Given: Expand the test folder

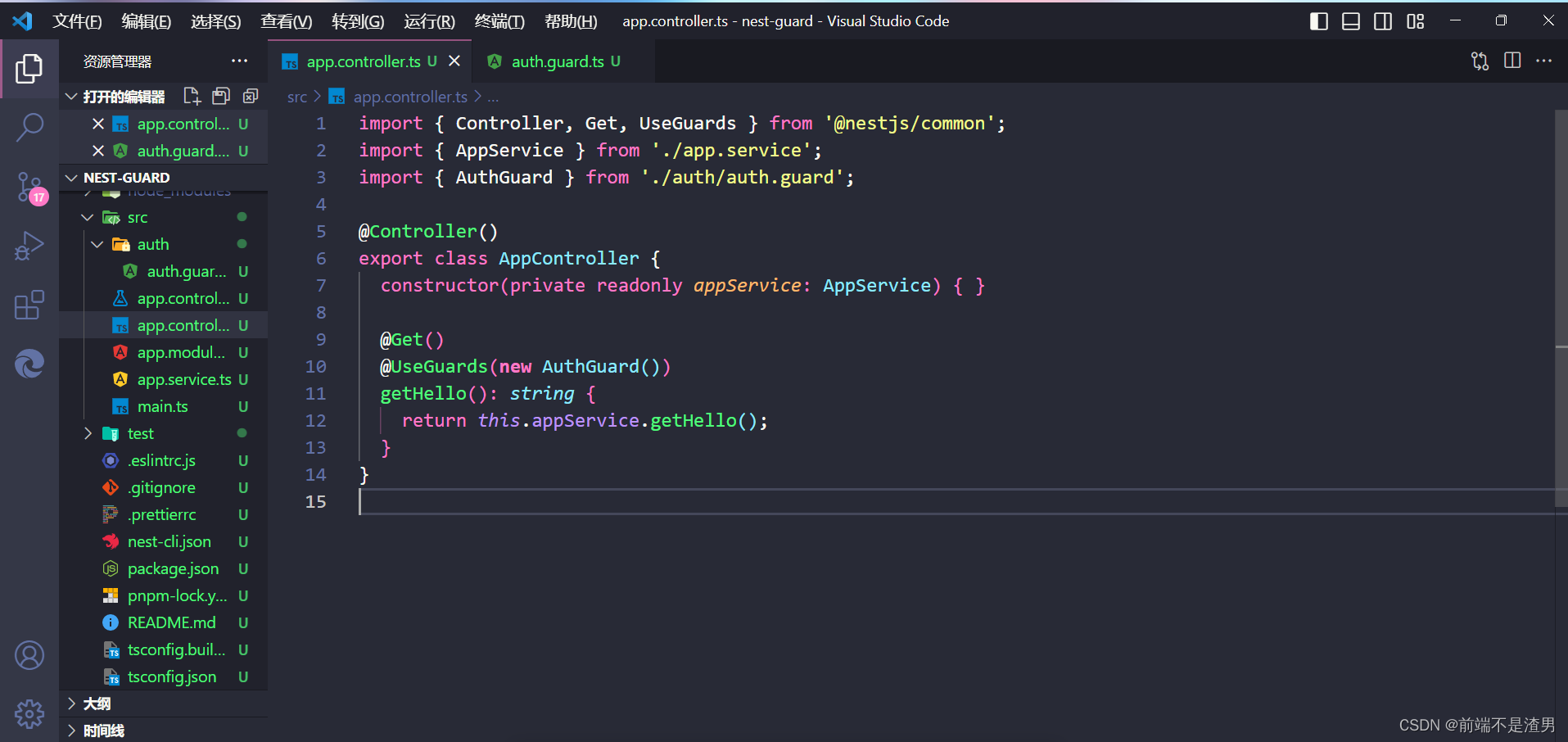Looking at the screenshot, I should (88, 433).
